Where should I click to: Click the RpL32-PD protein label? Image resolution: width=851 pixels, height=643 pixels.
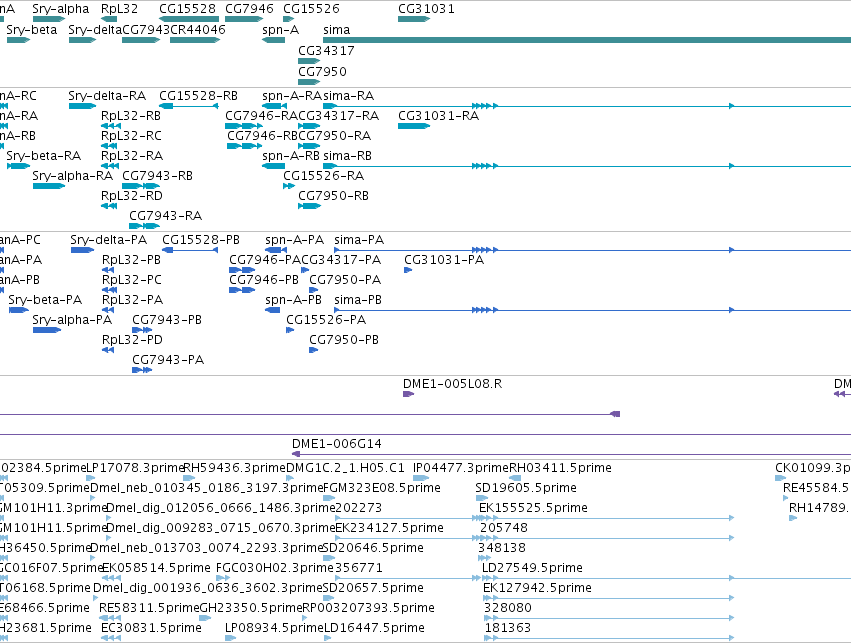[x=132, y=340]
